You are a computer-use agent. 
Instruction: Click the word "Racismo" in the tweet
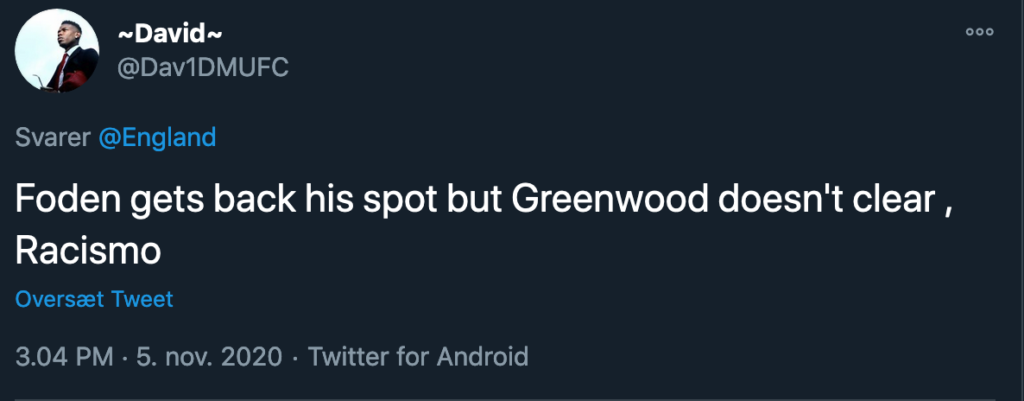(88, 250)
